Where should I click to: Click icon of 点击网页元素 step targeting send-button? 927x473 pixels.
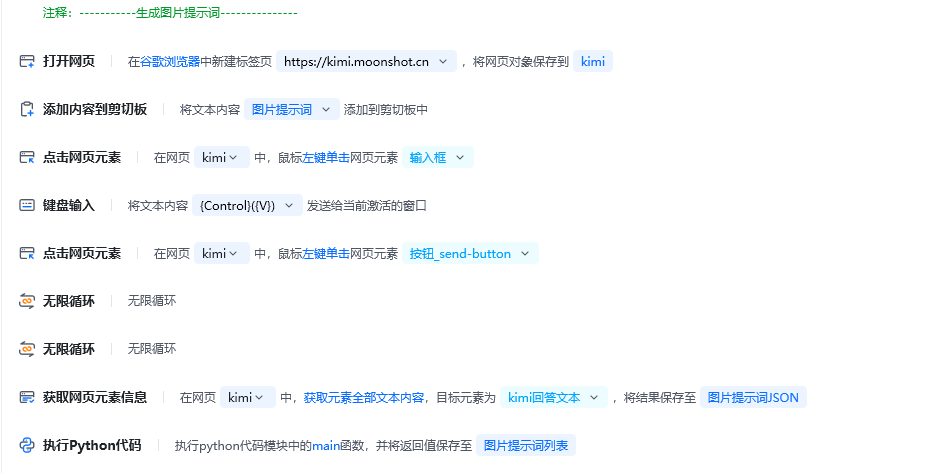click(x=27, y=253)
